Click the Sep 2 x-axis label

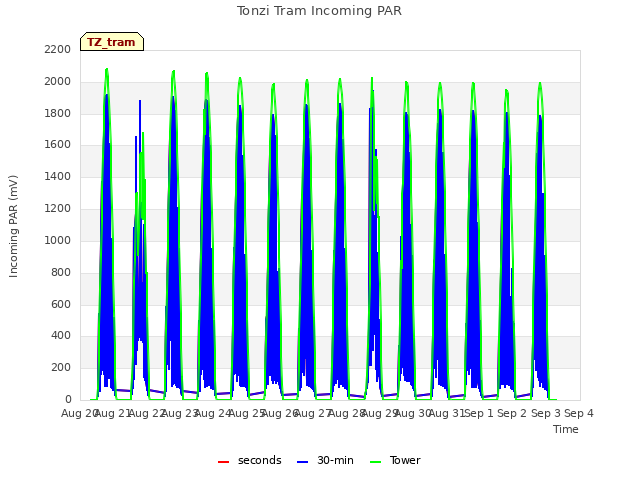coord(512,413)
